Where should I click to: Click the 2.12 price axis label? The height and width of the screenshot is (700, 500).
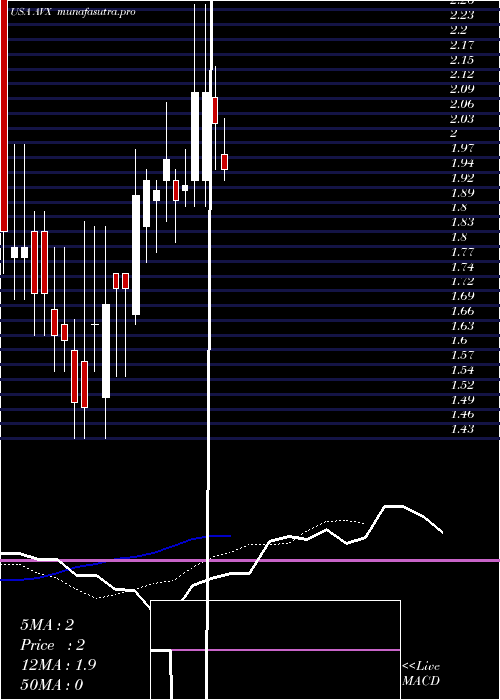pyautogui.click(x=462, y=74)
